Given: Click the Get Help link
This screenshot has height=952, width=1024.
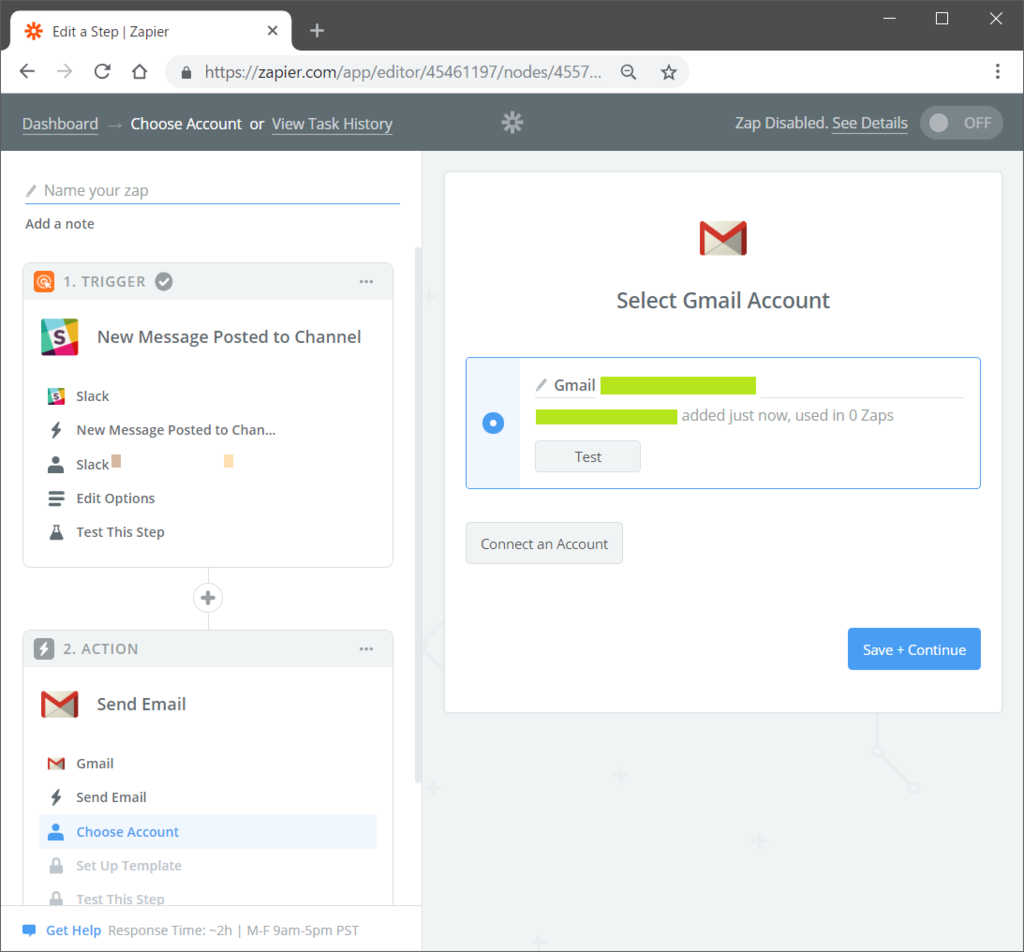Looking at the screenshot, I should [73, 930].
